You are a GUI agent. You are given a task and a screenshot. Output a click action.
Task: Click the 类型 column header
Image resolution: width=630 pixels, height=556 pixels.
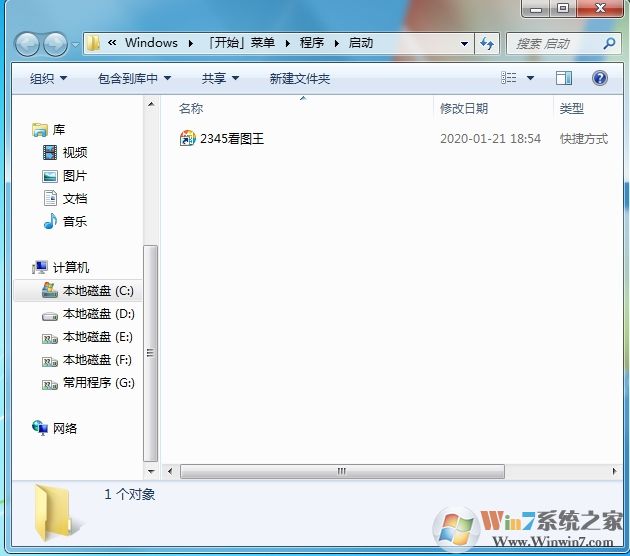[x=572, y=108]
